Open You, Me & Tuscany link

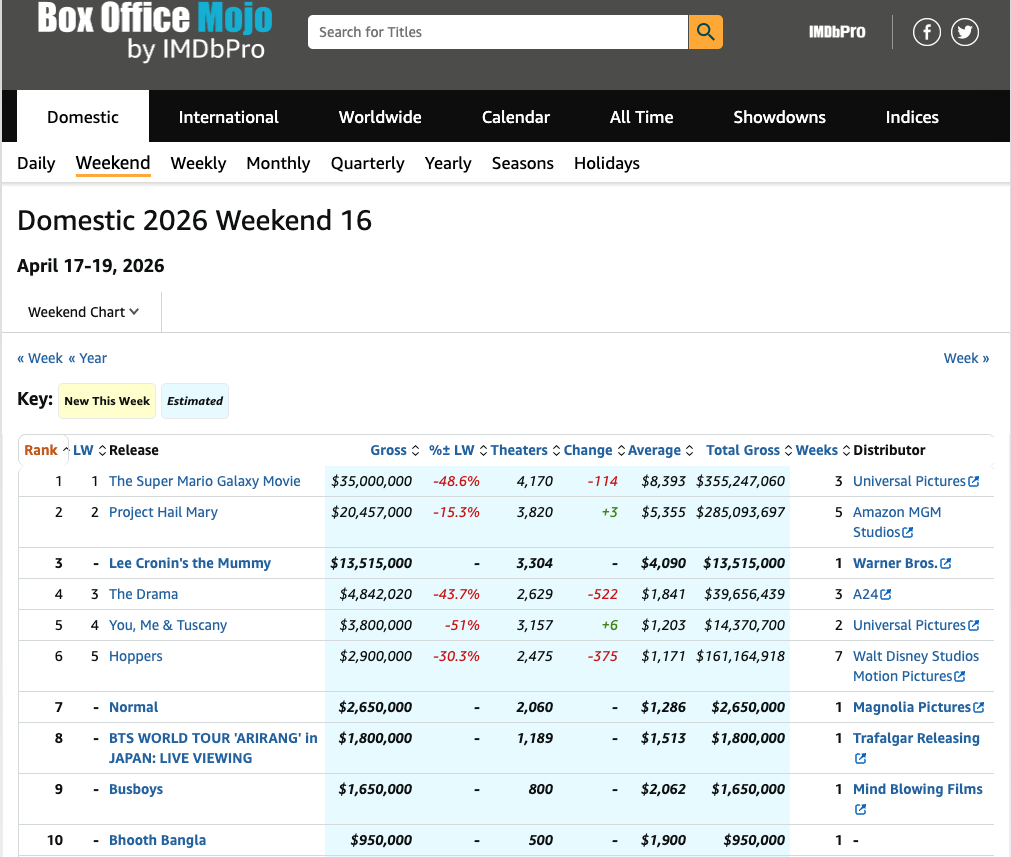coord(168,626)
